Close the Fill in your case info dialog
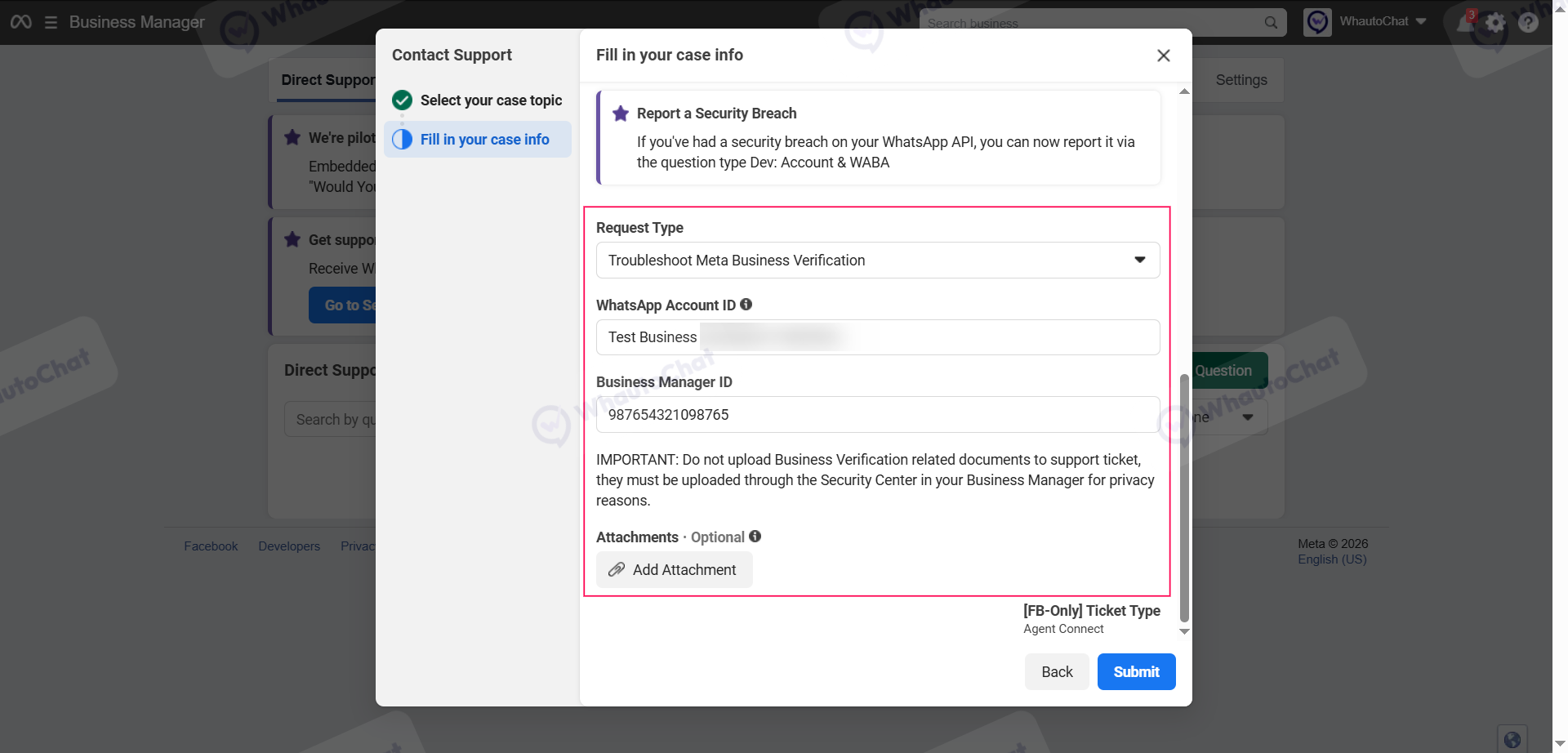The height and width of the screenshot is (753, 1568). [1164, 56]
